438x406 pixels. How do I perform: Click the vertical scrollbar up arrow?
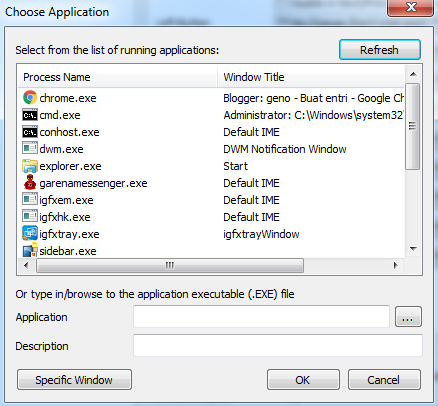click(413, 74)
